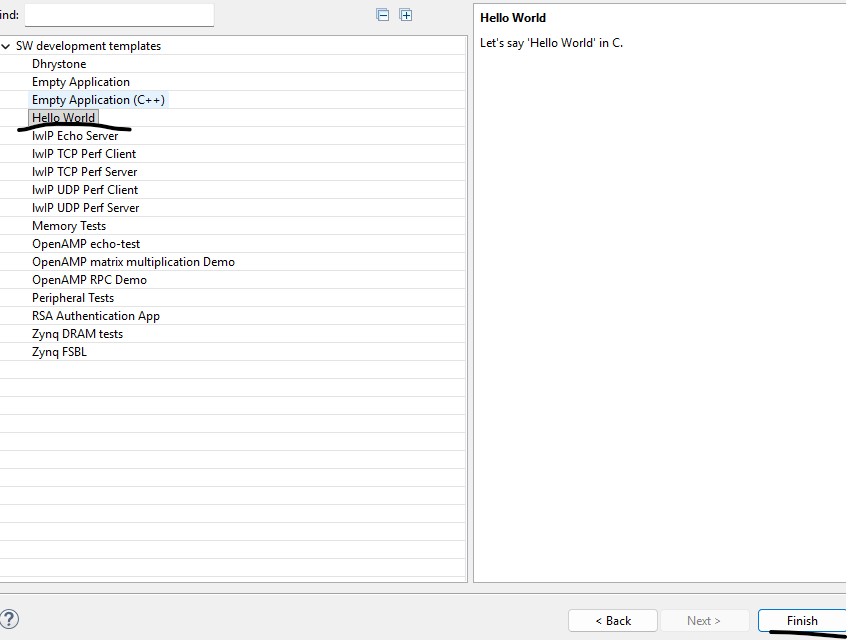Collapse the SW development templates tree

pos(7,46)
